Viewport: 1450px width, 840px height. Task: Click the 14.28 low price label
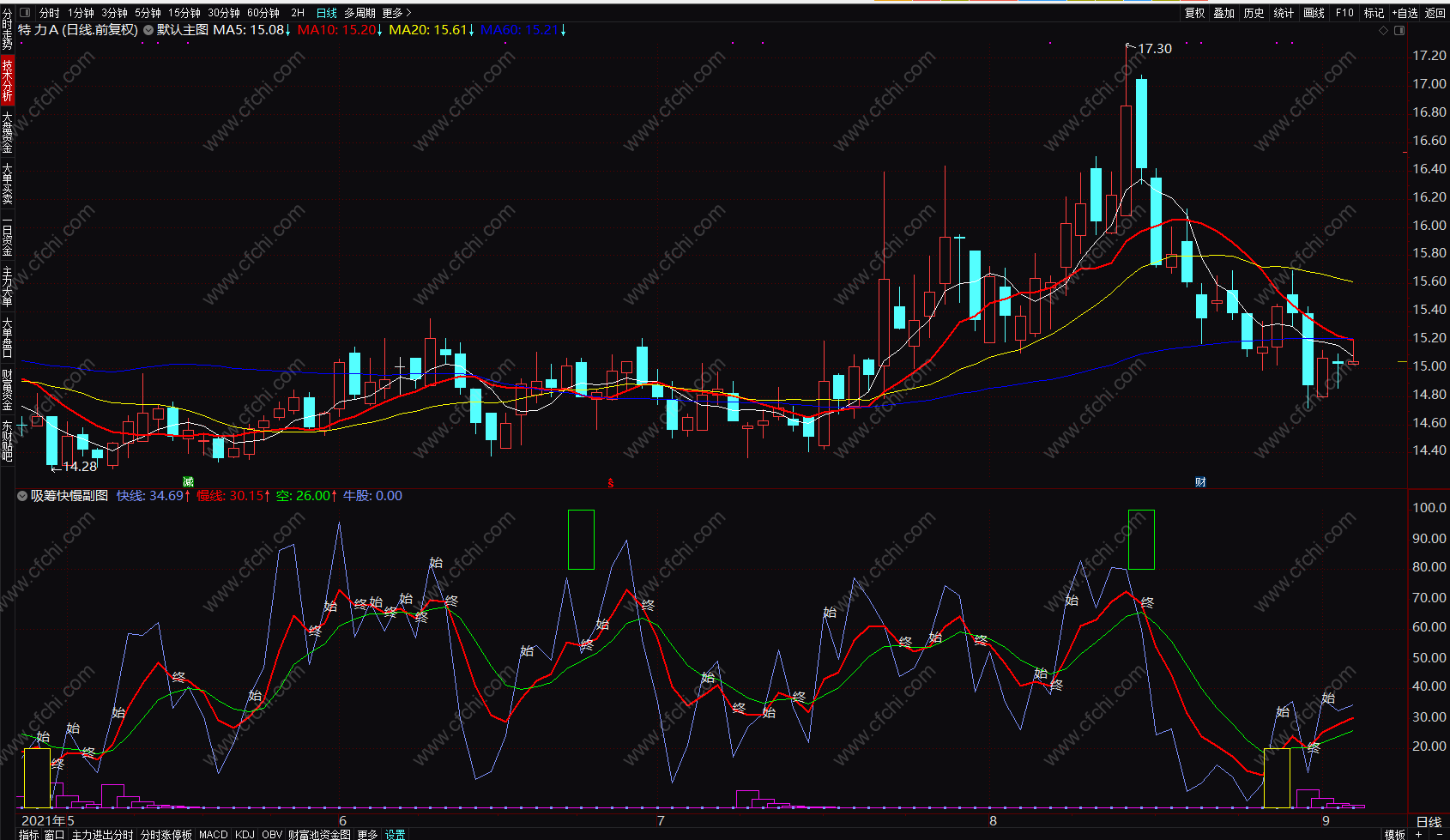[x=80, y=467]
